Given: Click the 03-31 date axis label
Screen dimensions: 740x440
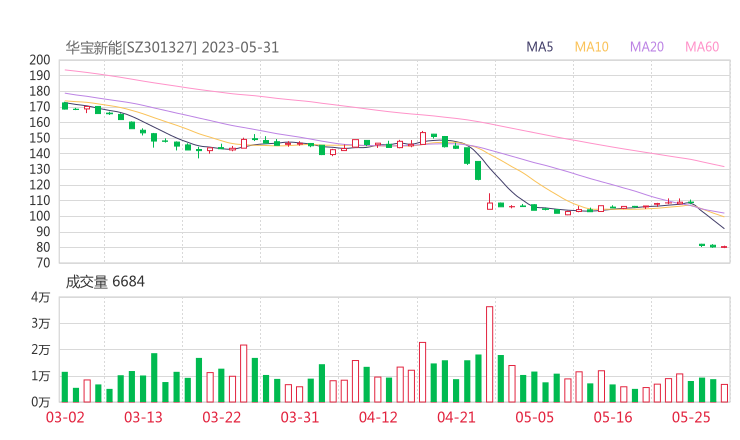Looking at the screenshot, I should (300, 417).
